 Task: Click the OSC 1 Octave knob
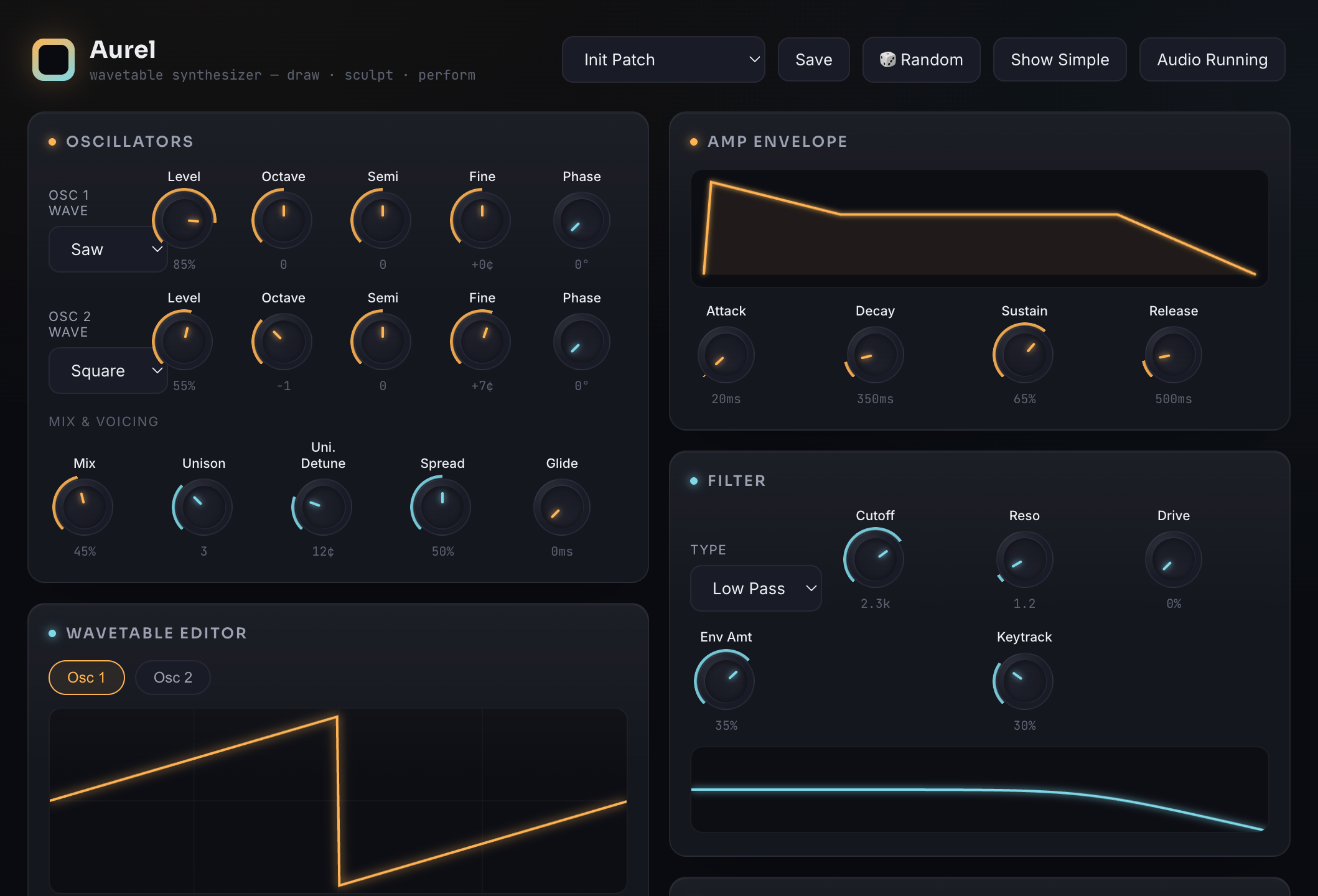[x=283, y=220]
